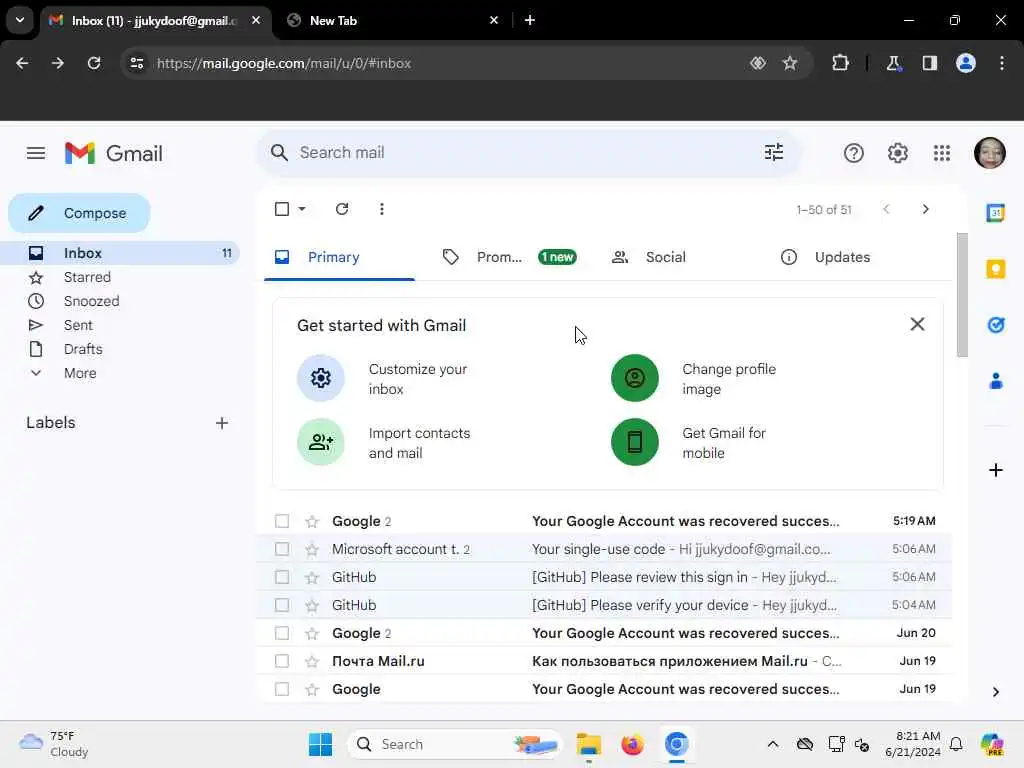1024x768 pixels.
Task: Click Change profile image
Action: tap(696, 379)
